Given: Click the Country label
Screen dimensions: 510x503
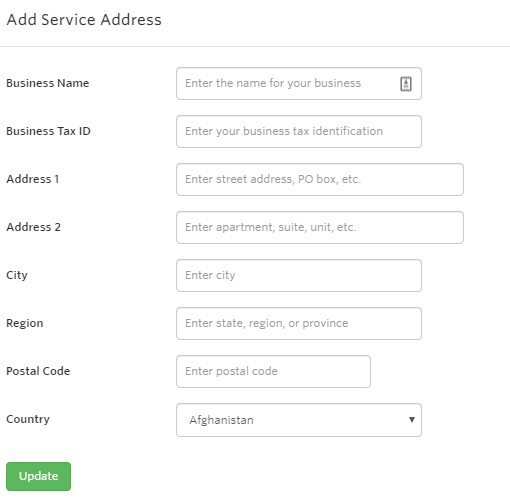Looking at the screenshot, I should 28,419.
